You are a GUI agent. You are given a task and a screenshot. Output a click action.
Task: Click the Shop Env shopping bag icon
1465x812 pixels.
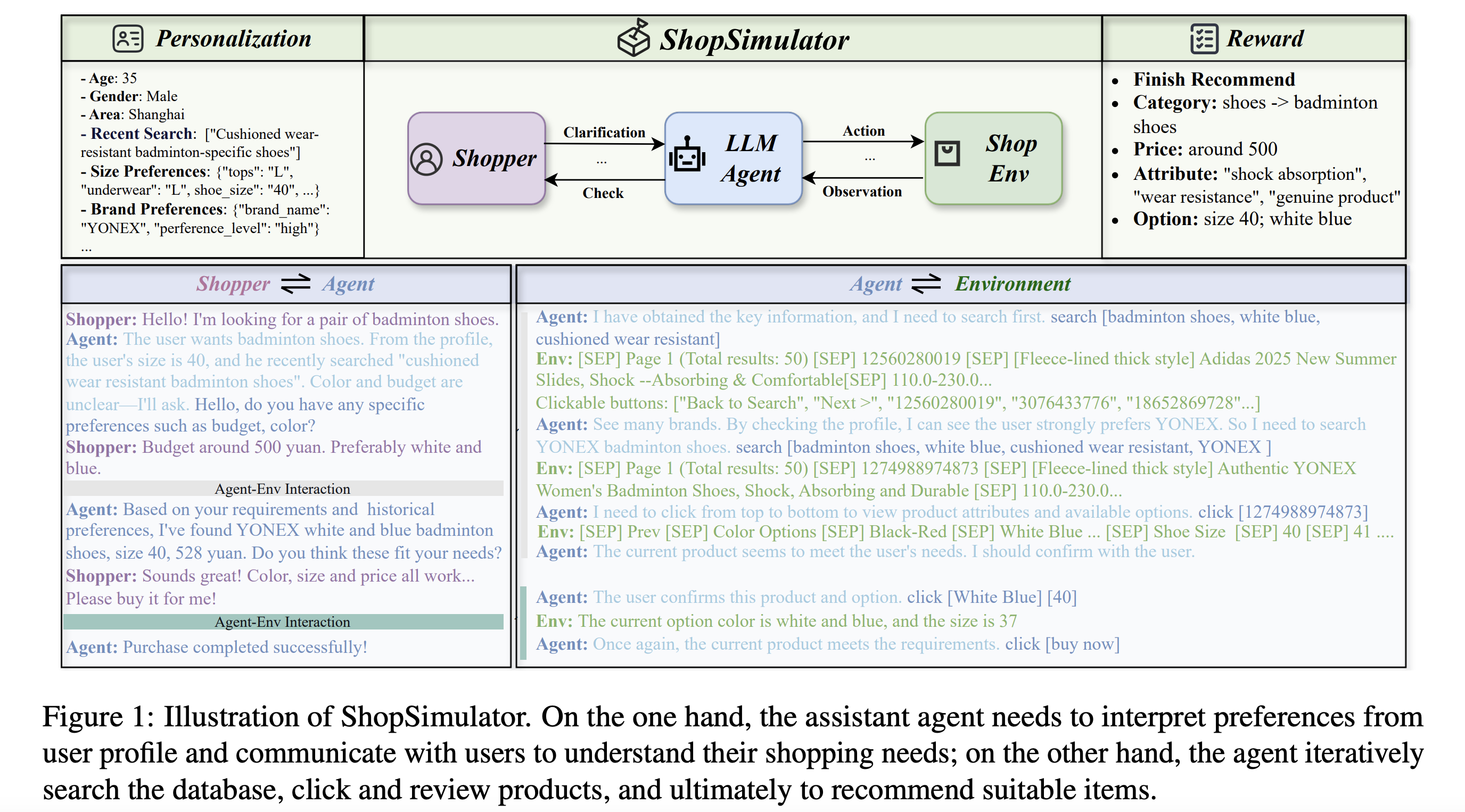coord(947,154)
